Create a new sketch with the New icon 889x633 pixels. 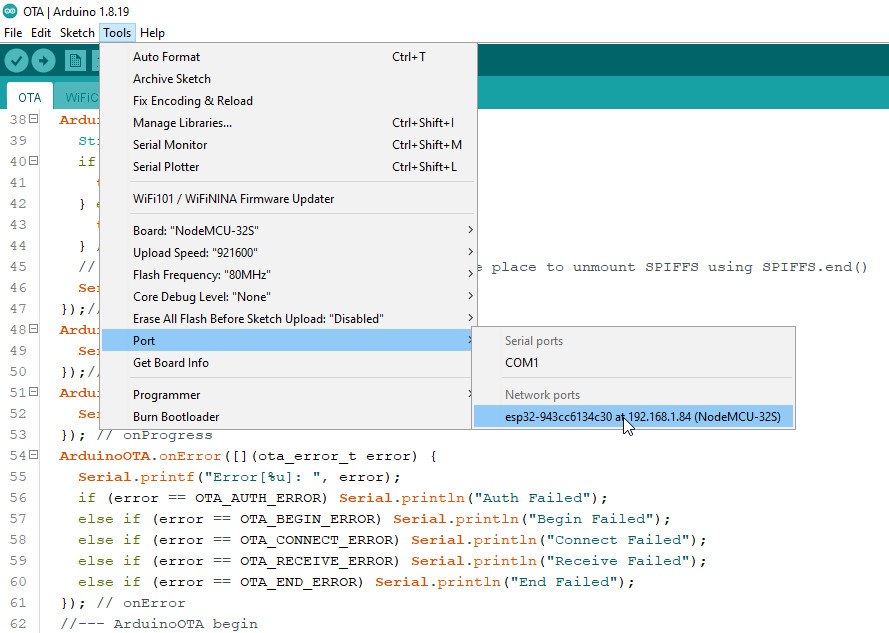pos(75,60)
